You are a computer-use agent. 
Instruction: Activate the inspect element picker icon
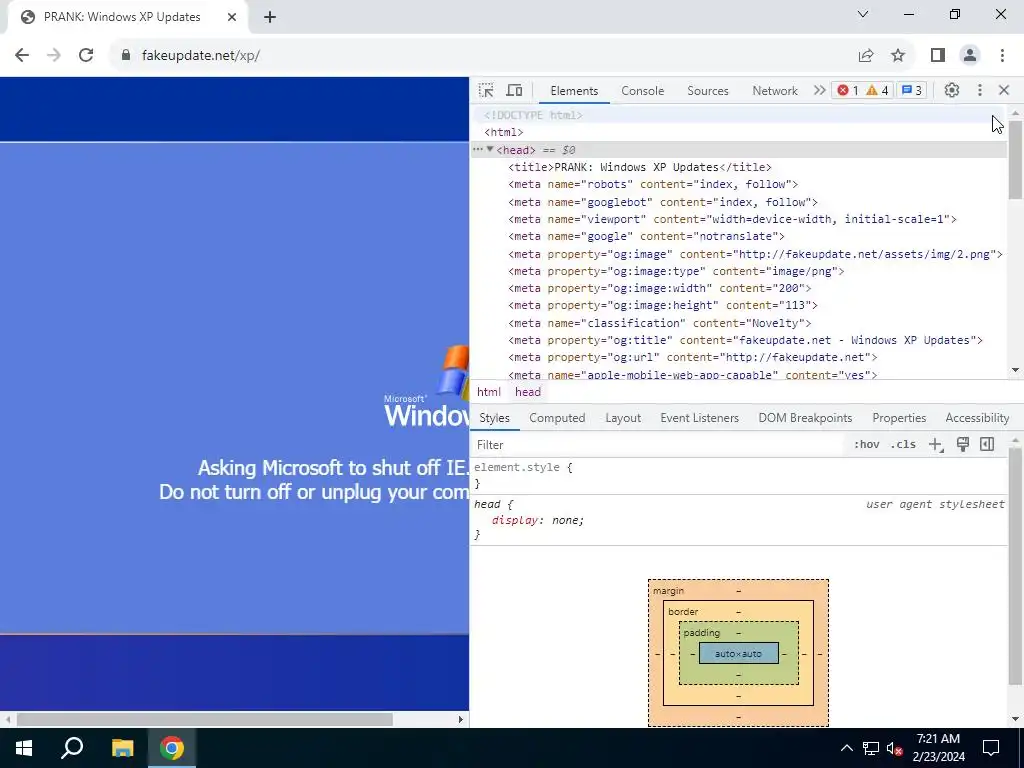tap(486, 90)
